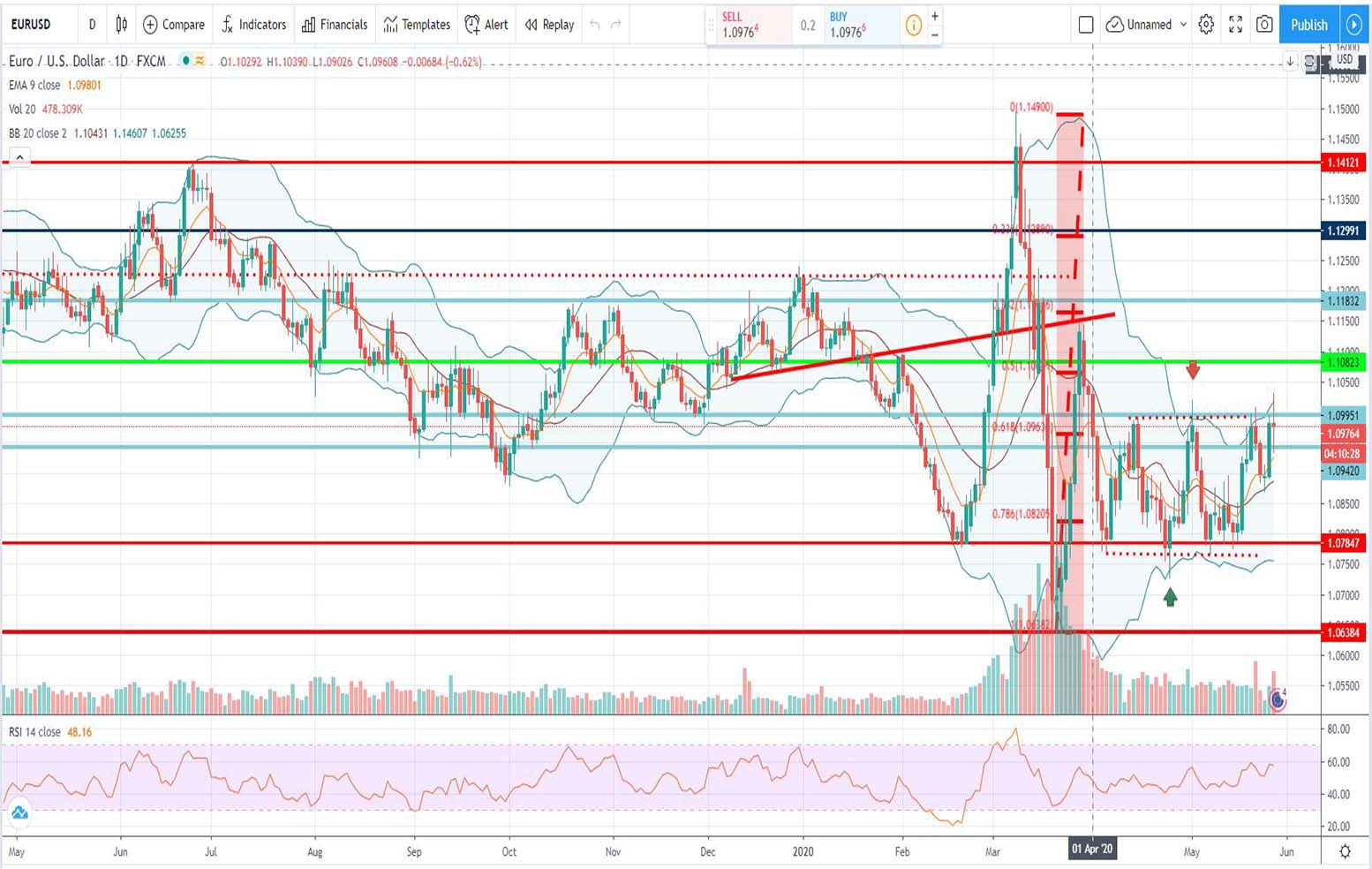The height and width of the screenshot is (869, 1372).
Task: Click the blue Publish button
Action: (x=1308, y=25)
